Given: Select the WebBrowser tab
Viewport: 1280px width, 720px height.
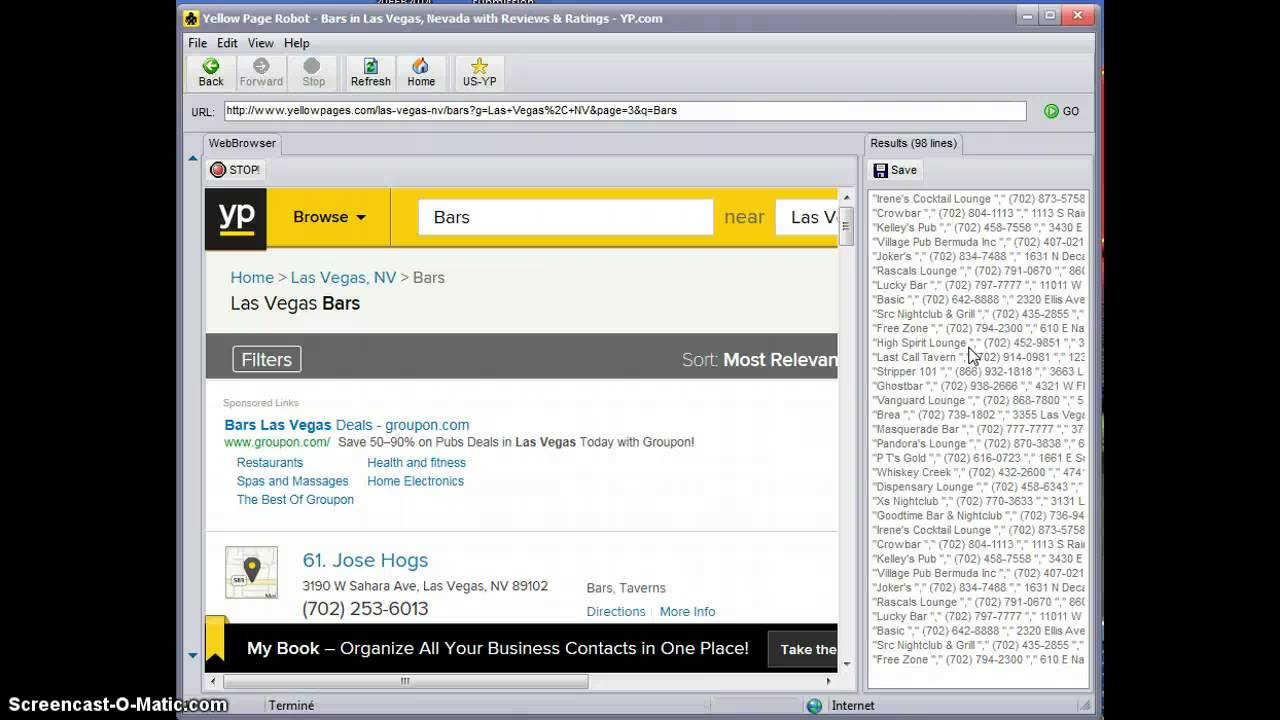Looking at the screenshot, I should (x=242, y=144).
